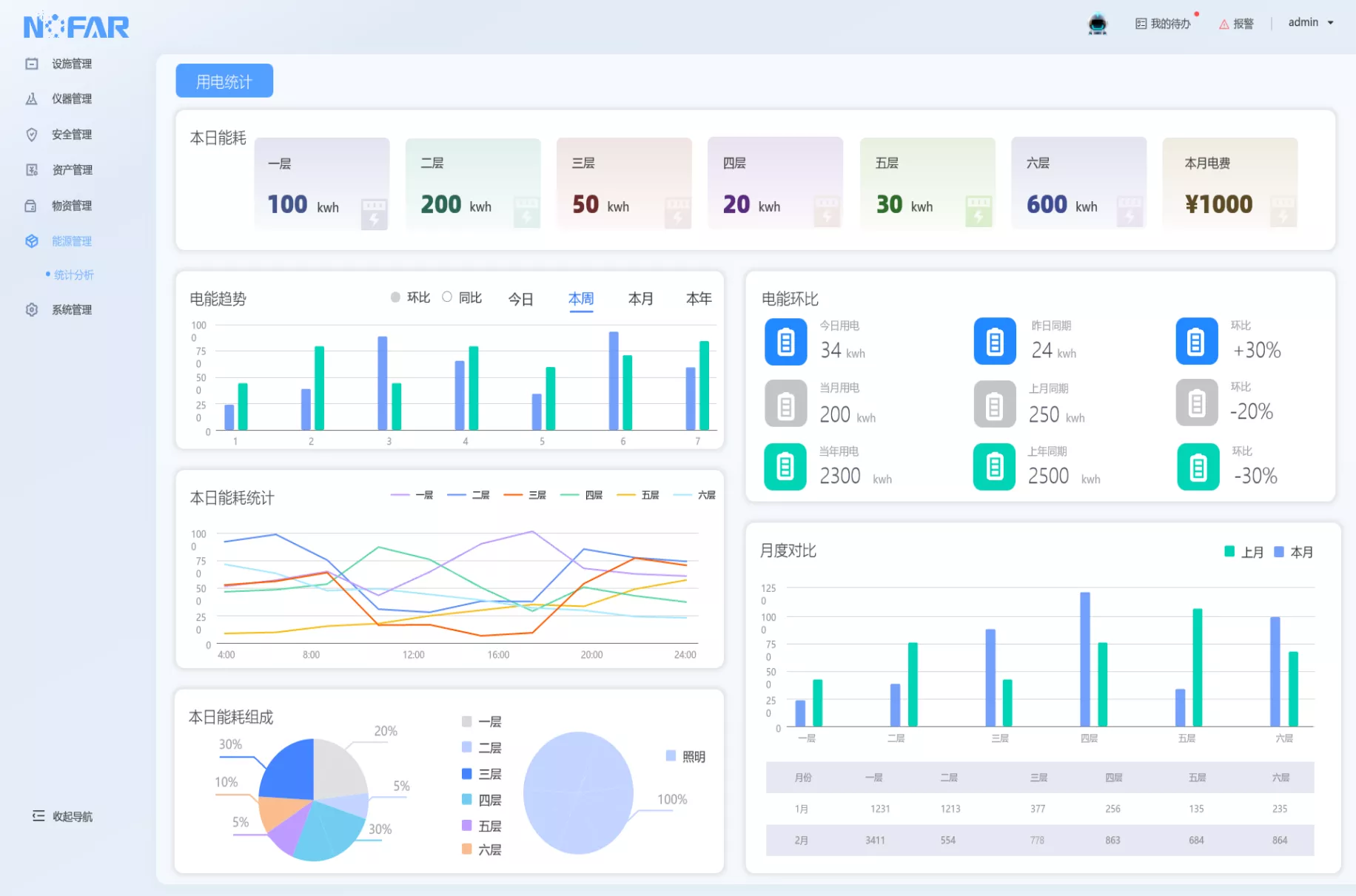The image size is (1356, 896).
Task: Open 我的待办 link in header
Action: pos(1170,24)
